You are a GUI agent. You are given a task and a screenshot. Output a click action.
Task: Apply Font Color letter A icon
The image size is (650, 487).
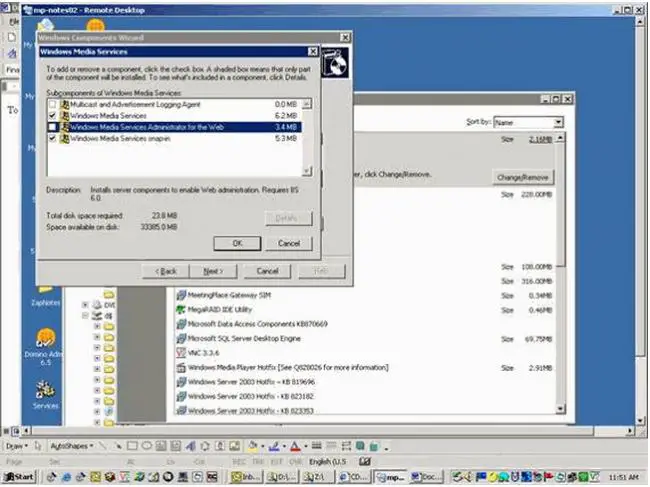click(x=295, y=446)
